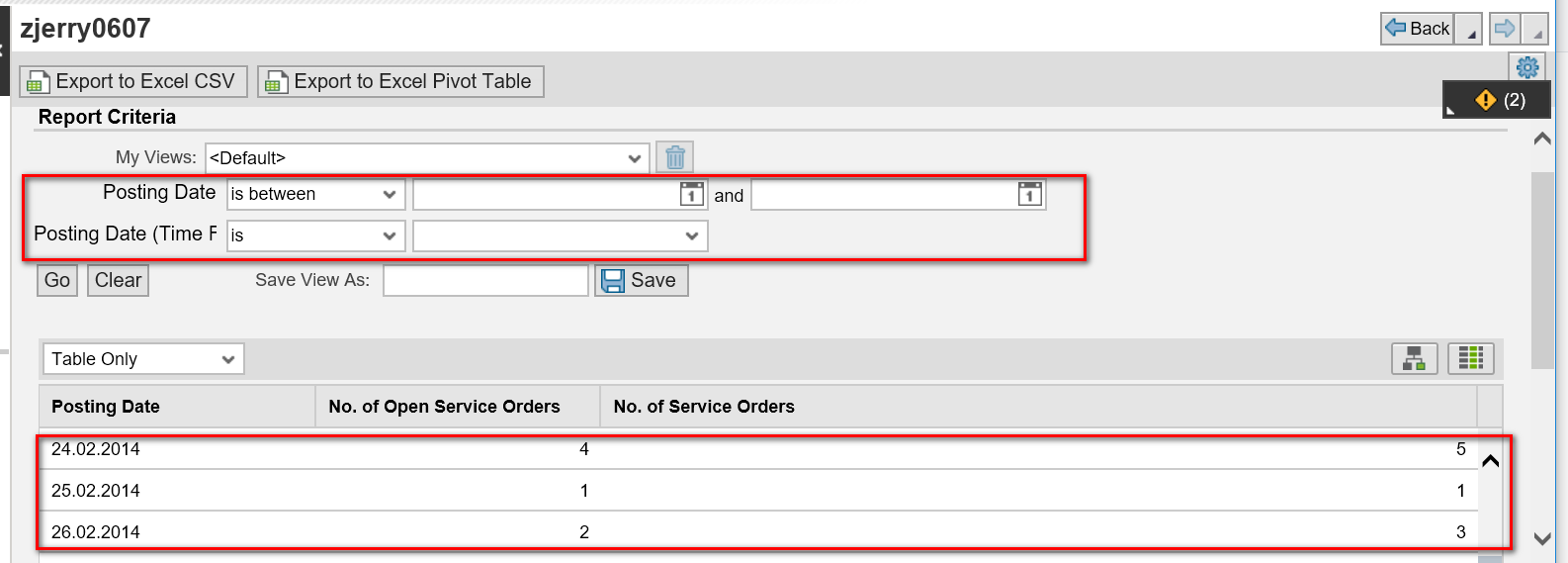Export to Excel CSV
Screen dimensions: 1568x563
[x=133, y=81]
